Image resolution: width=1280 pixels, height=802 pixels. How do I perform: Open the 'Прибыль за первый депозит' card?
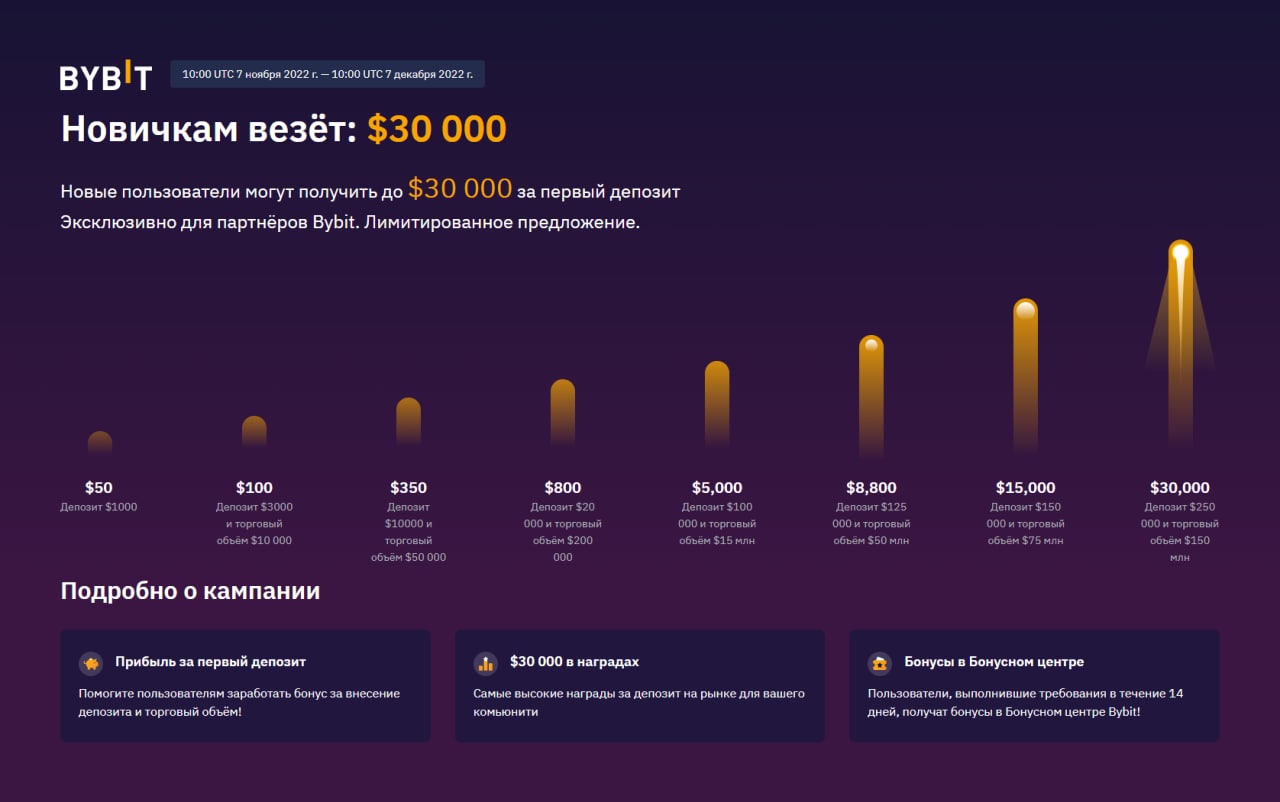pos(245,686)
